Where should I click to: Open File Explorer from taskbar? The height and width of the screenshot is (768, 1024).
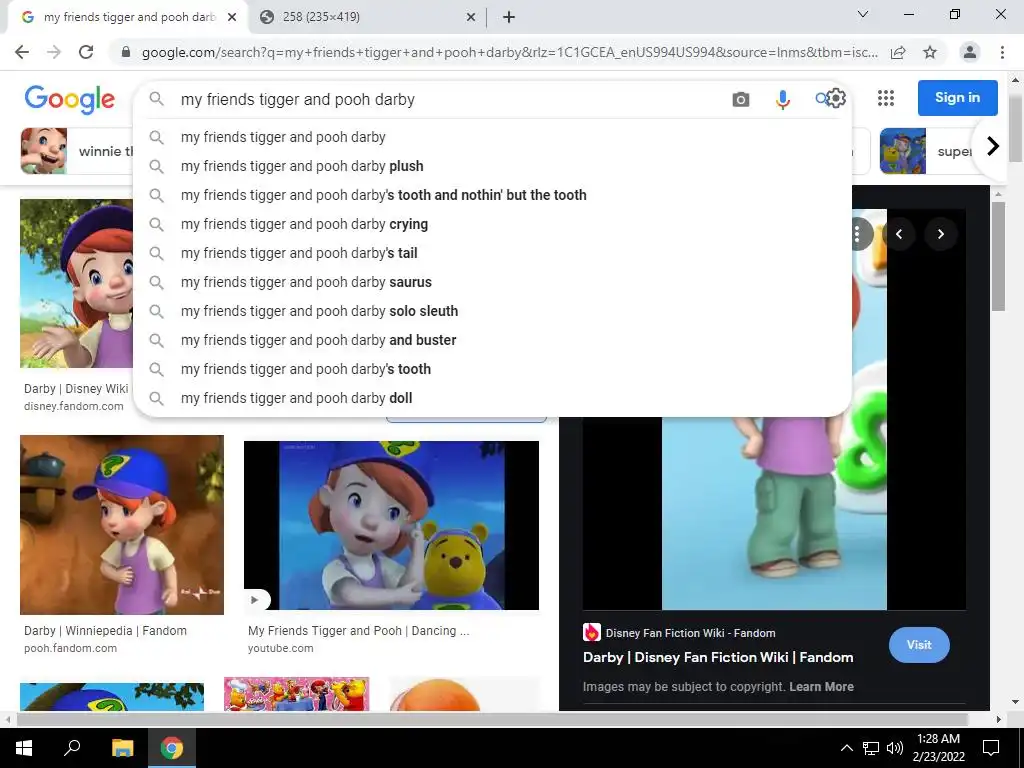[122, 748]
